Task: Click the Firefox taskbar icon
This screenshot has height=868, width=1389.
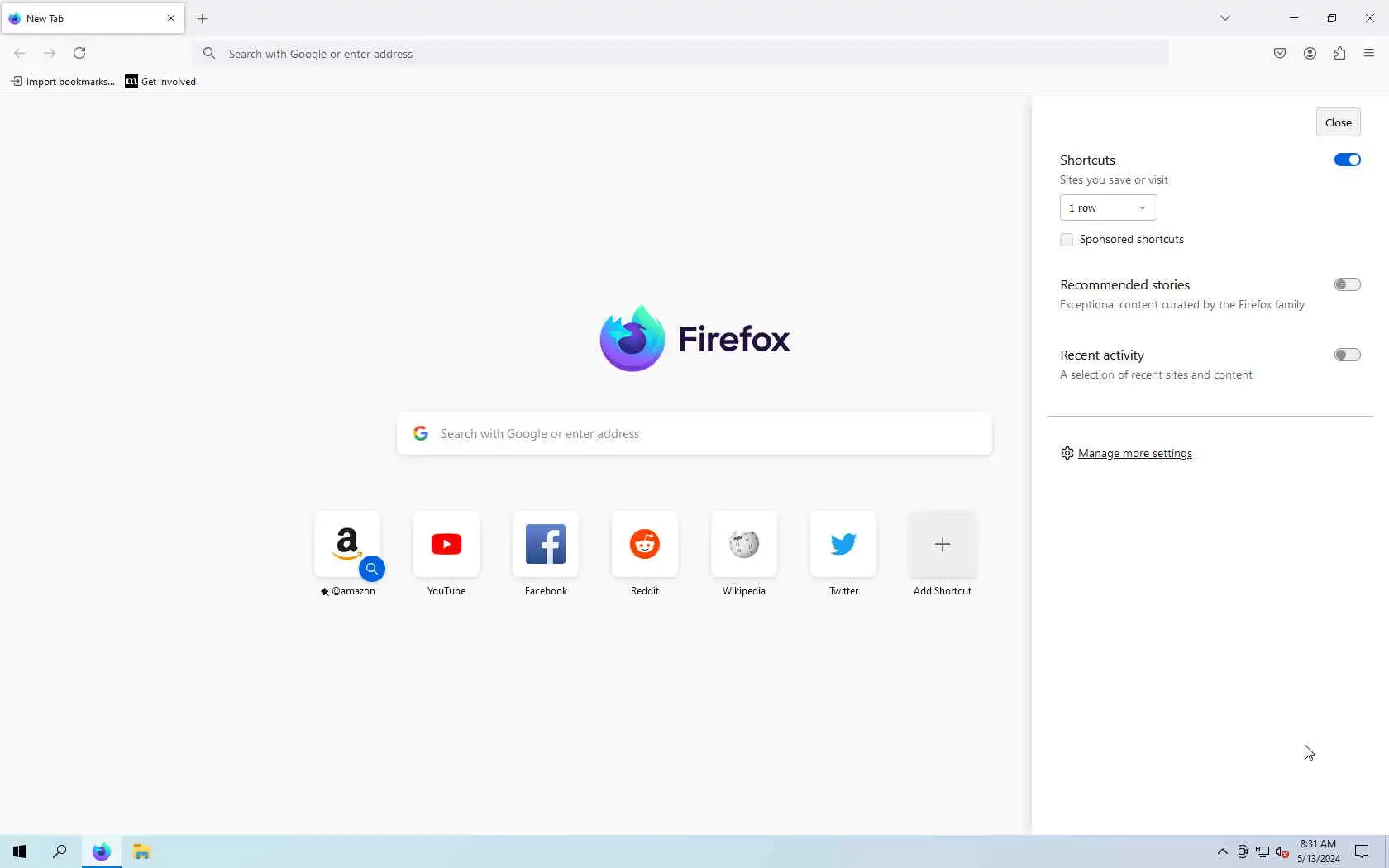Action: coord(101,851)
